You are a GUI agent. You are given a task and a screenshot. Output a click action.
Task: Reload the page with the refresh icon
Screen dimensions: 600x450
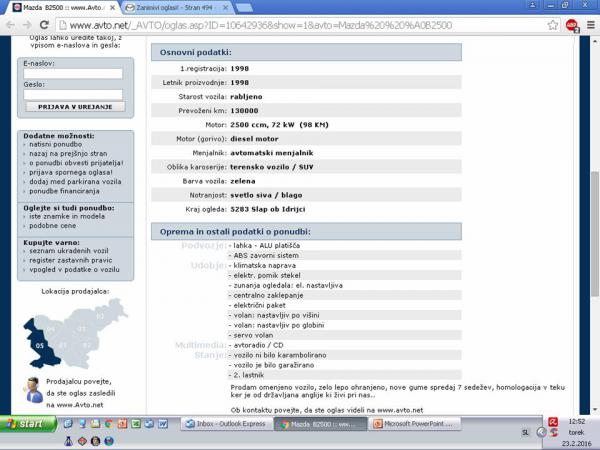pyautogui.click(x=47, y=25)
